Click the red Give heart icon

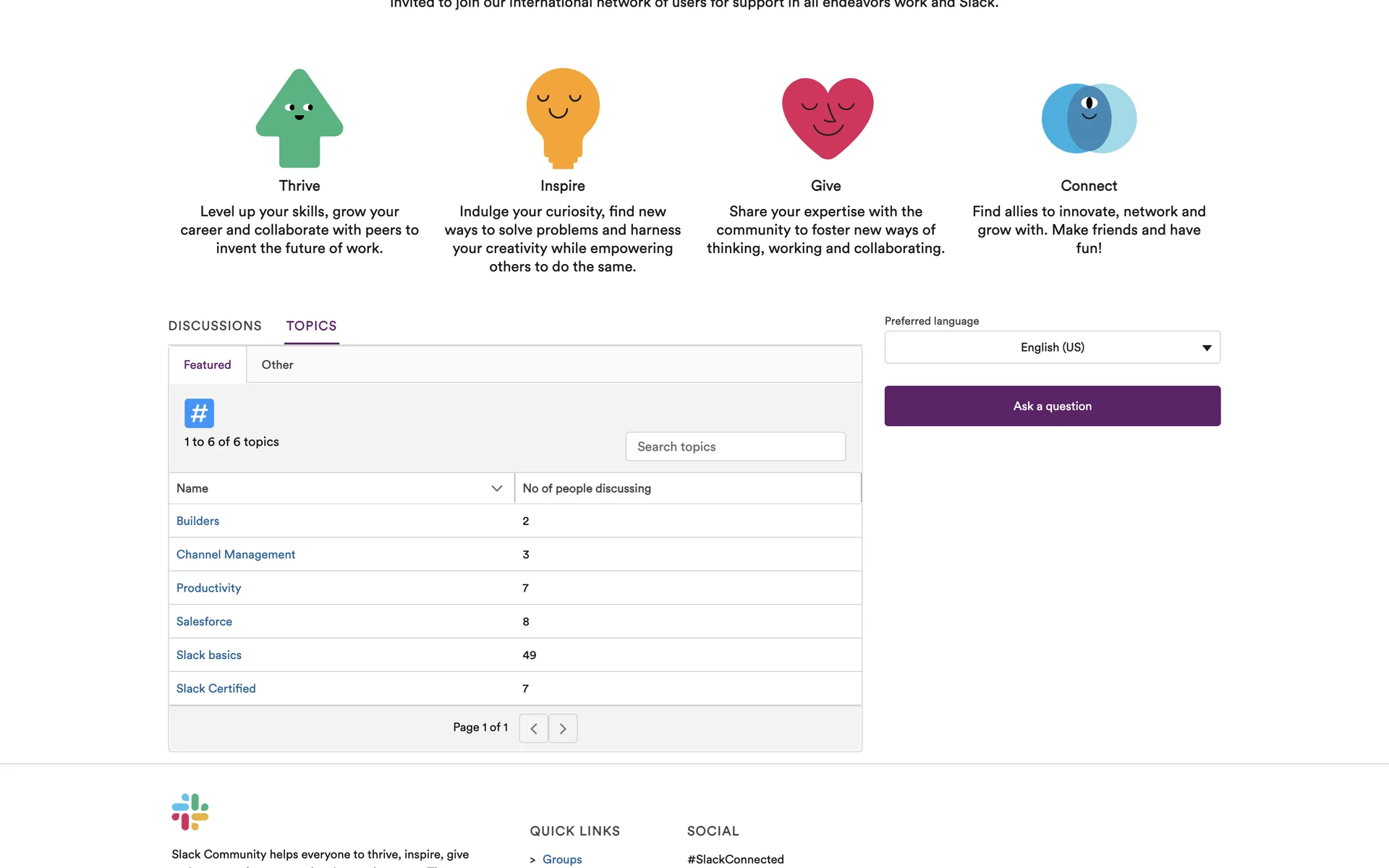pyautogui.click(x=828, y=118)
